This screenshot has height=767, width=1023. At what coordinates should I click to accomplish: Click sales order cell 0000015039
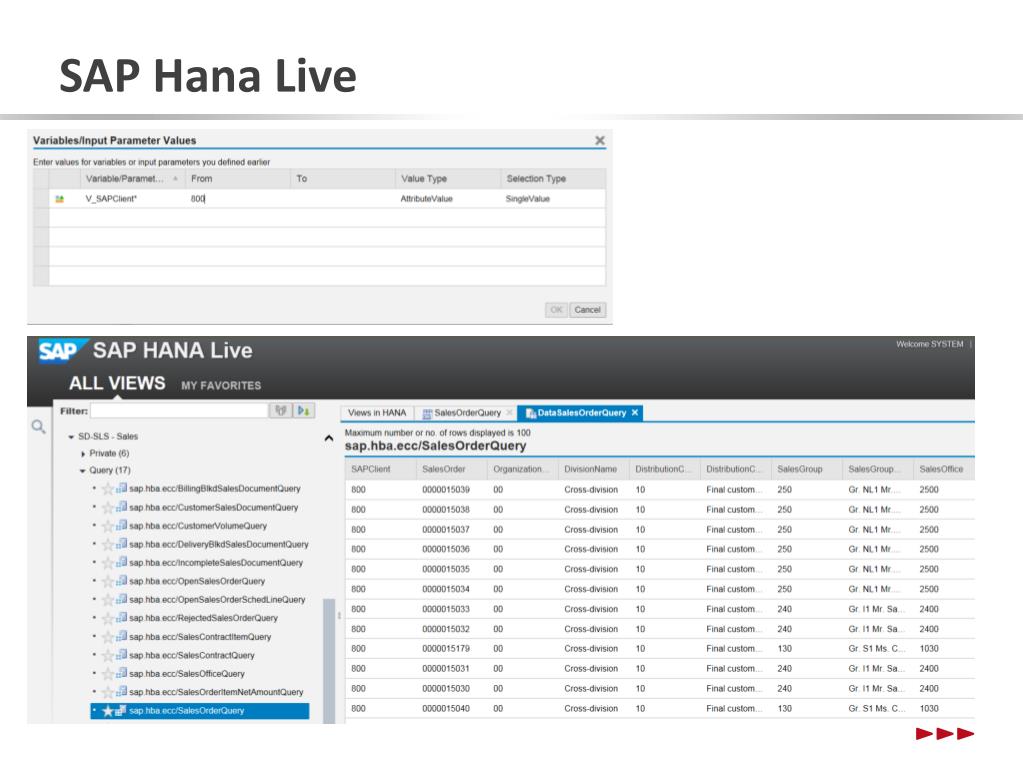coord(446,490)
